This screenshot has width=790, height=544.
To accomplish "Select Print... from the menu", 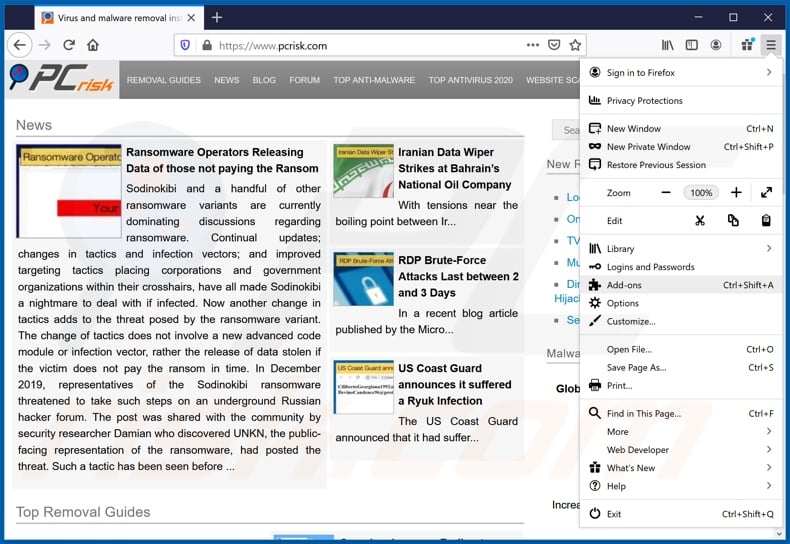I will (x=681, y=385).
